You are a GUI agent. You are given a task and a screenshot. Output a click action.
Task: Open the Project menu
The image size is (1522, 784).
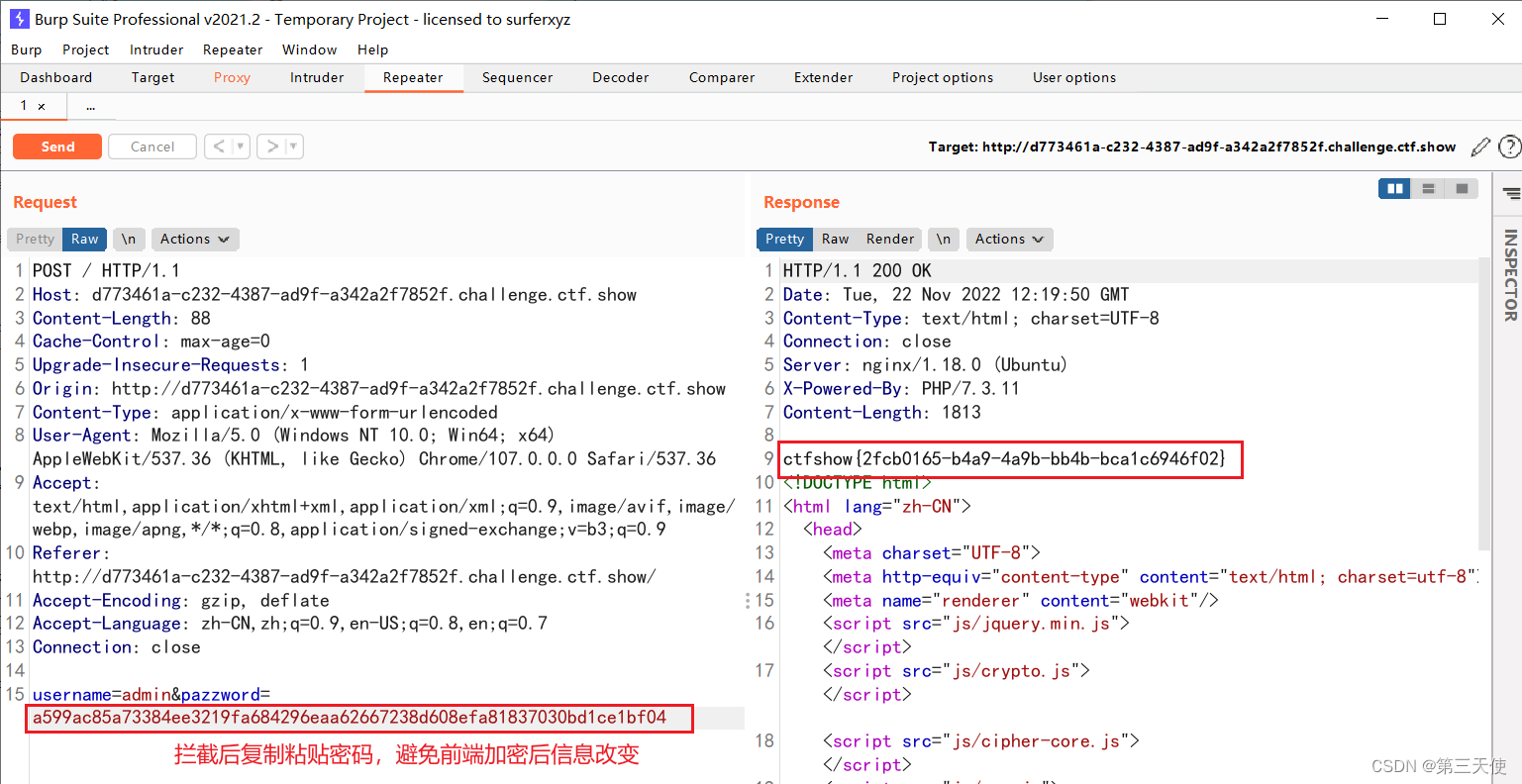[86, 49]
